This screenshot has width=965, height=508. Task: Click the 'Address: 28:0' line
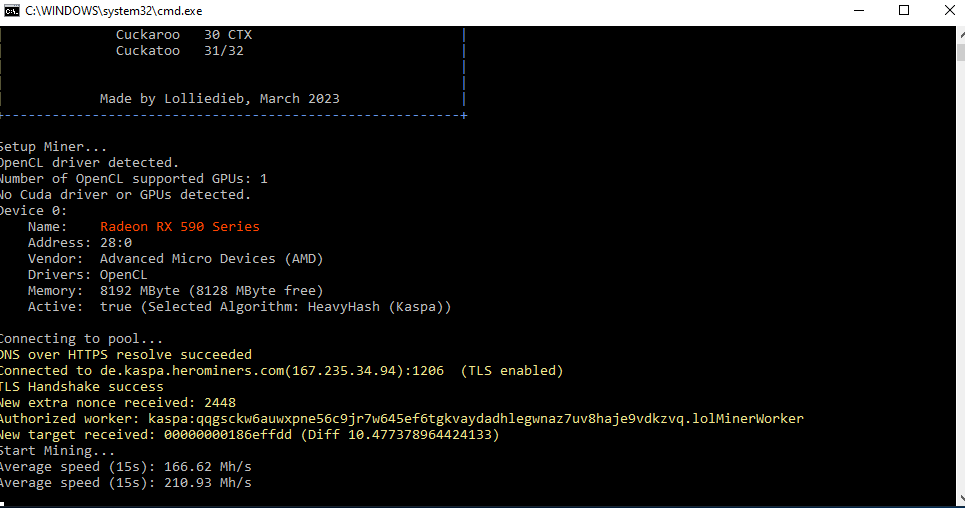[79, 243]
